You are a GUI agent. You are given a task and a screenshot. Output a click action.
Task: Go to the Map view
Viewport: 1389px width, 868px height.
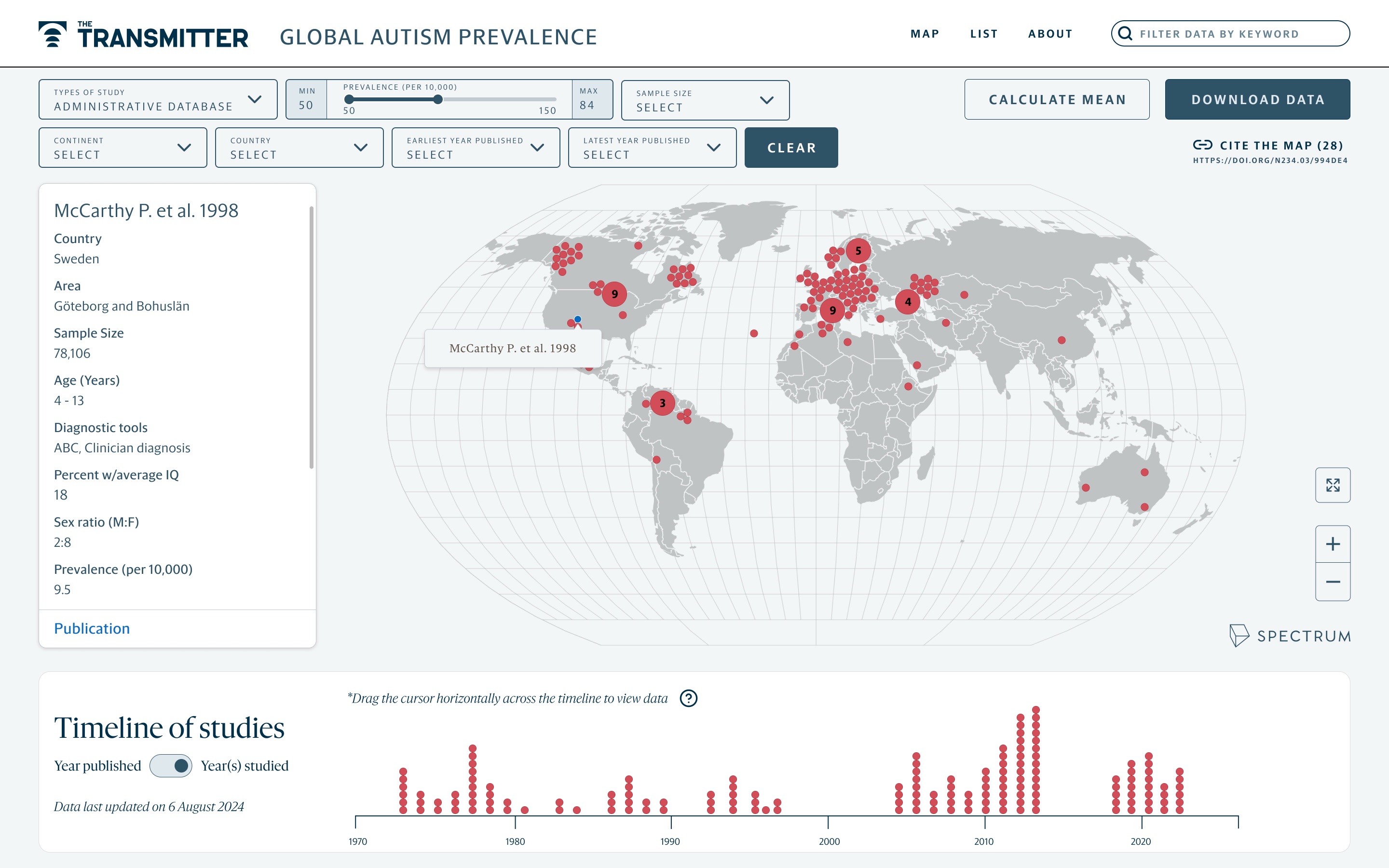tap(925, 34)
